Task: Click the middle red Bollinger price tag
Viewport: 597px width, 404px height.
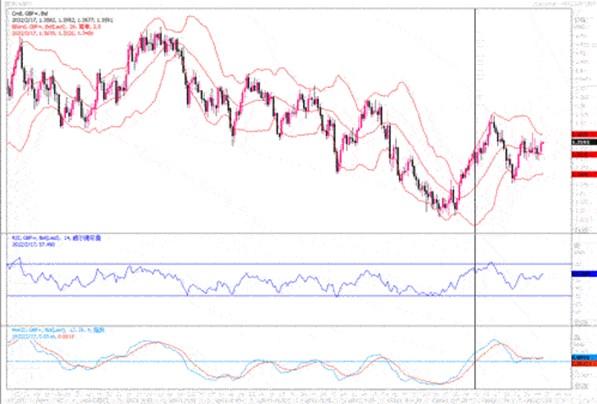Action: [x=584, y=154]
